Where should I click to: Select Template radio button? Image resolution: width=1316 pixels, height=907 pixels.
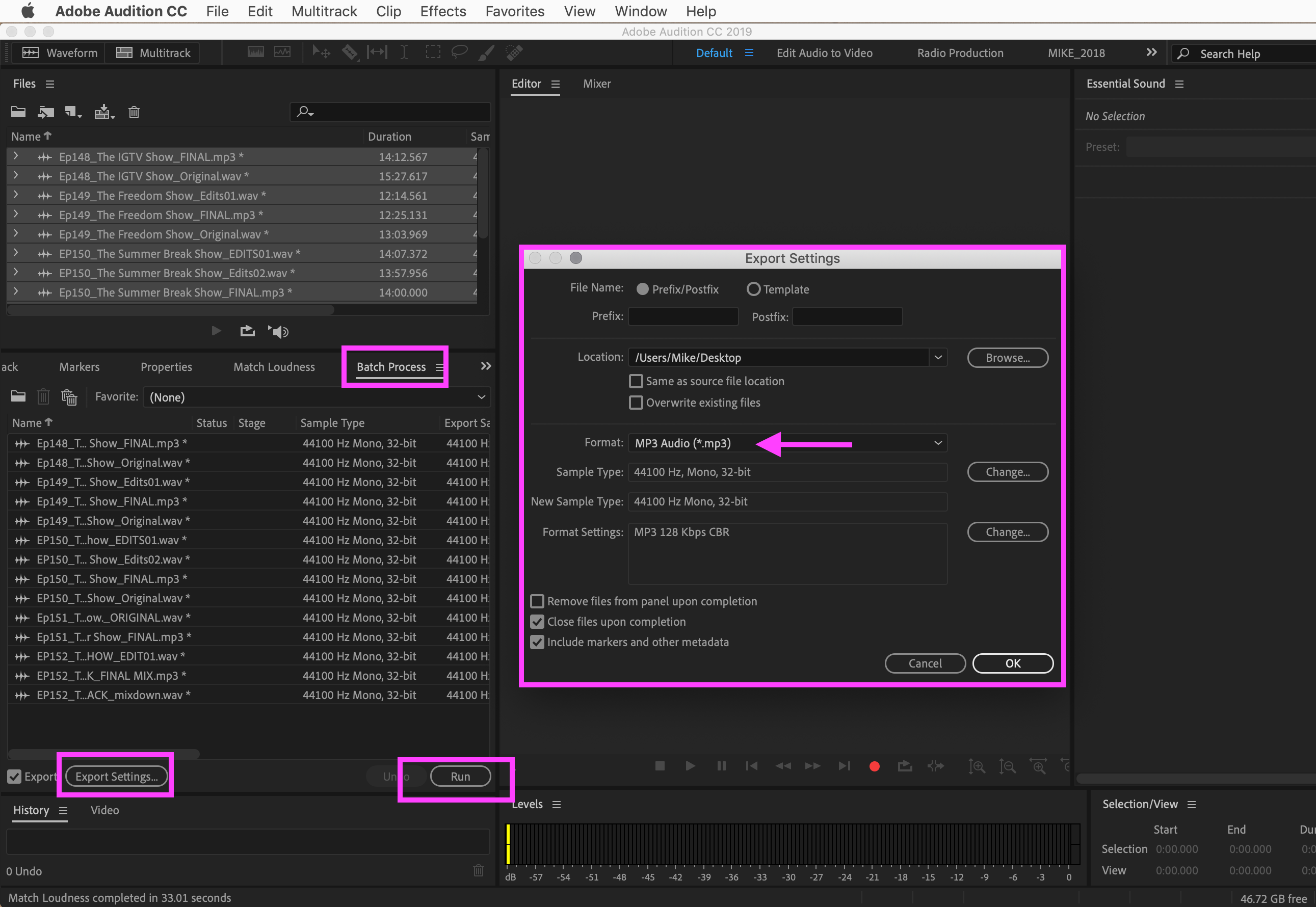tap(753, 289)
